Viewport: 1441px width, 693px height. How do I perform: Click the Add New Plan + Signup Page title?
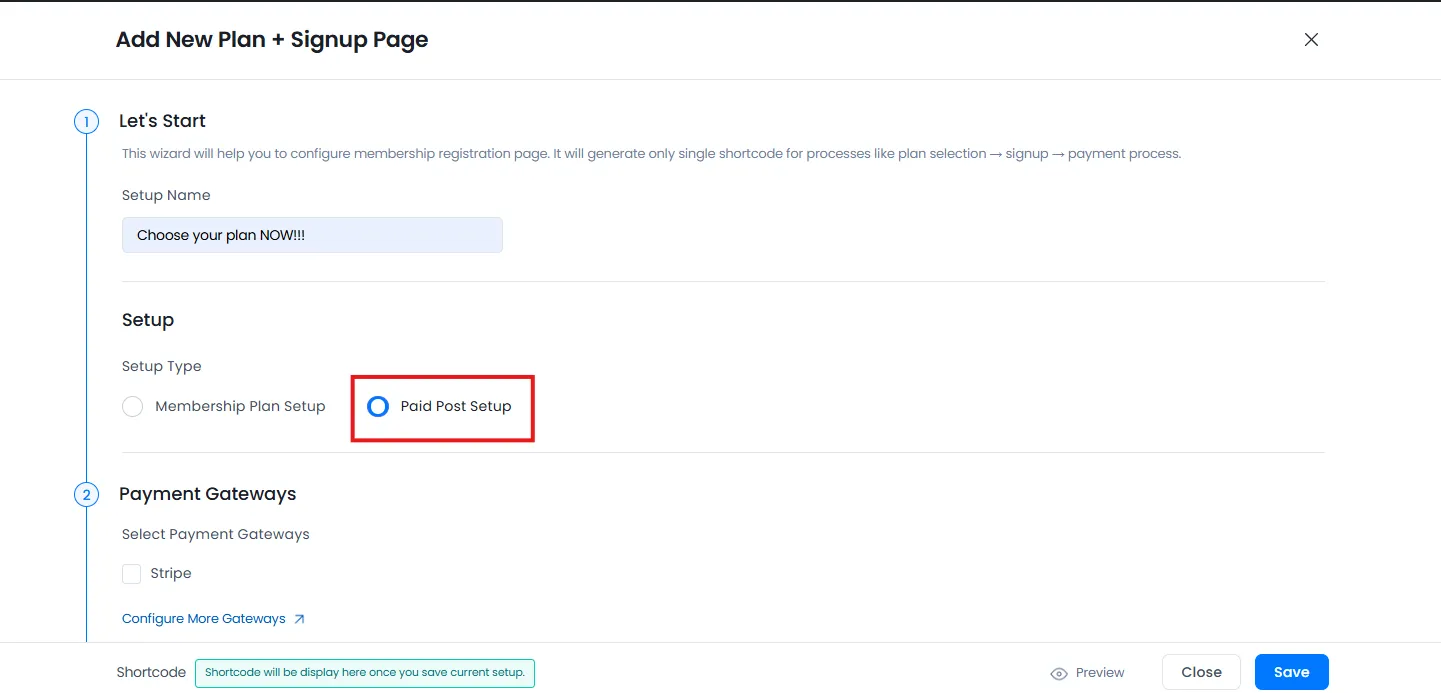(271, 39)
